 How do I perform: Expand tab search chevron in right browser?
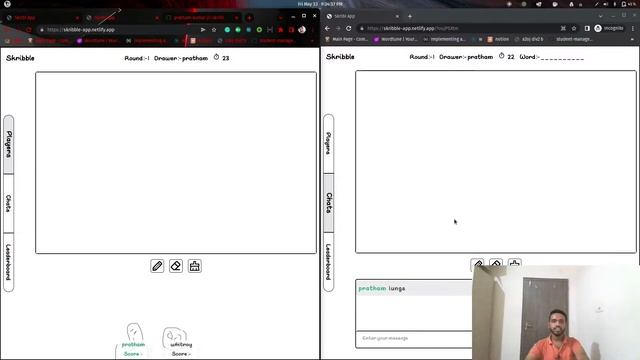[601, 16]
